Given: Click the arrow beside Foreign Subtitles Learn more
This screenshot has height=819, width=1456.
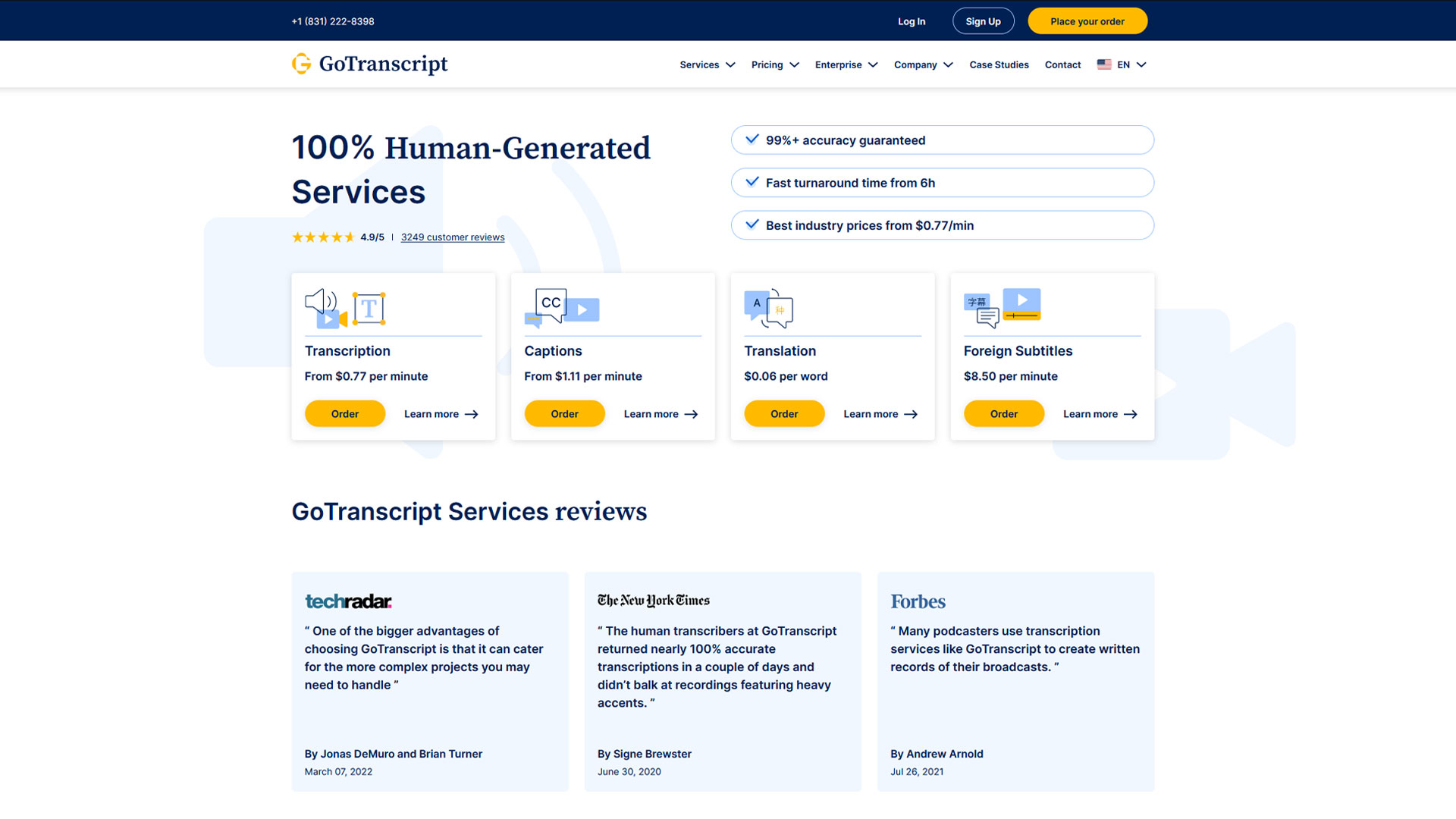Looking at the screenshot, I should [1131, 414].
